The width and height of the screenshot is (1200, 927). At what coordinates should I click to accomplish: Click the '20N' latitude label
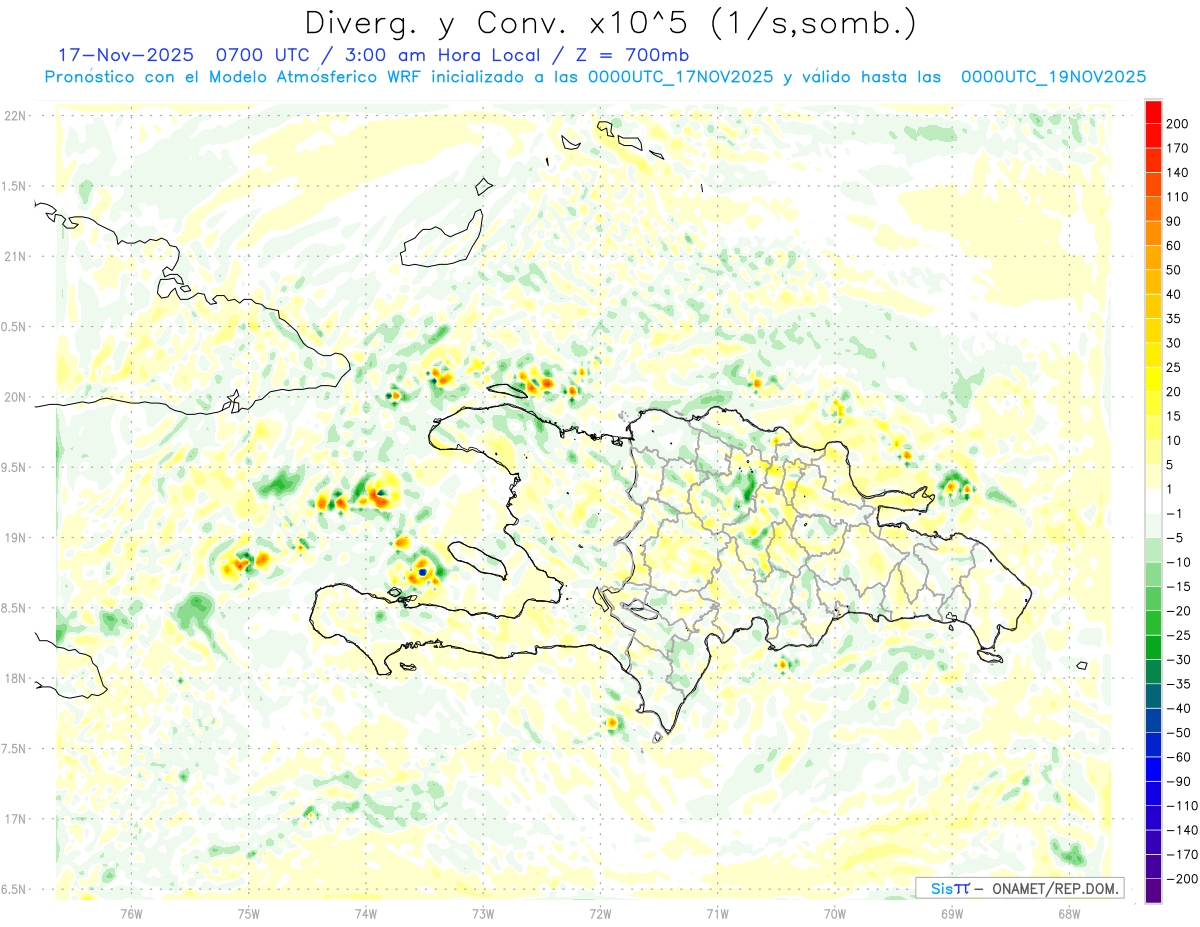(15, 397)
